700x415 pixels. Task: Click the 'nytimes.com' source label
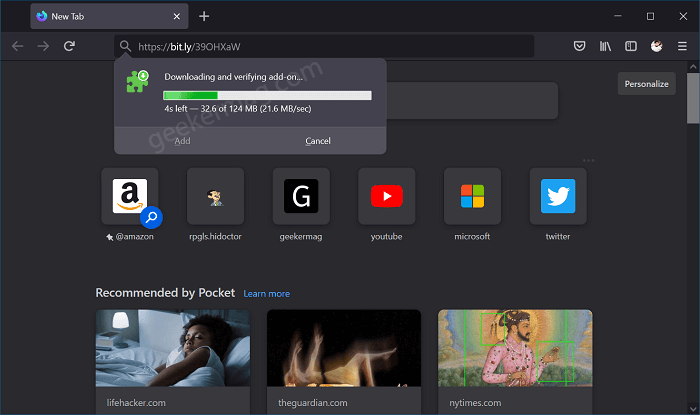475,403
